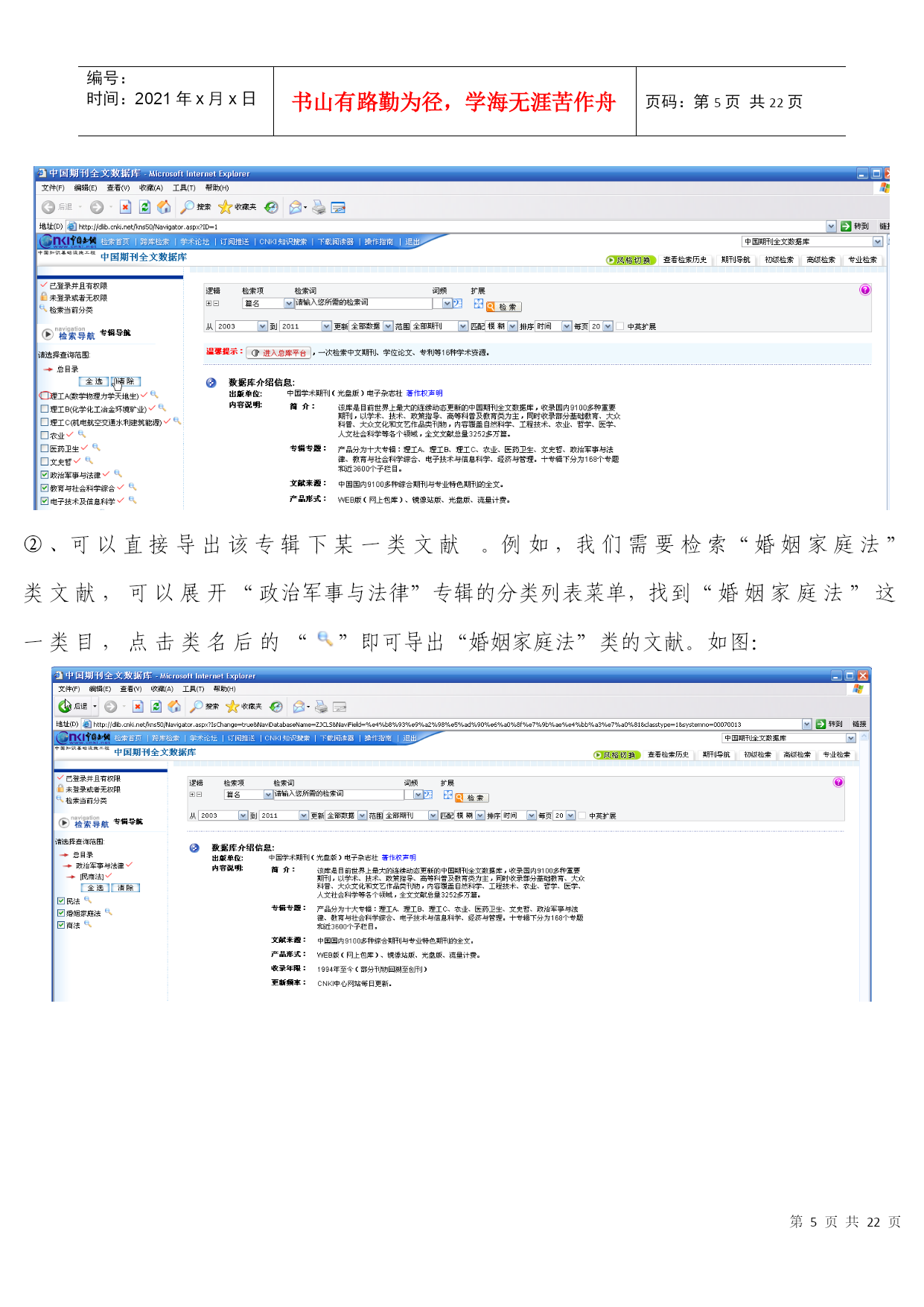Click the Print icon in the lower browser toolbar
The image size is (924, 1307).
pyautogui.click(x=321, y=706)
